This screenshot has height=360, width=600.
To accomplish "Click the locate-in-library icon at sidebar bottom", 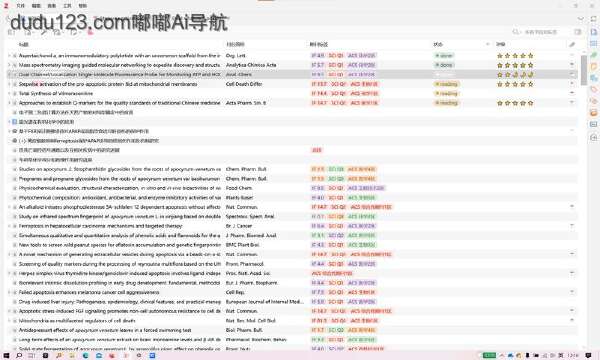I will pos(593,137).
